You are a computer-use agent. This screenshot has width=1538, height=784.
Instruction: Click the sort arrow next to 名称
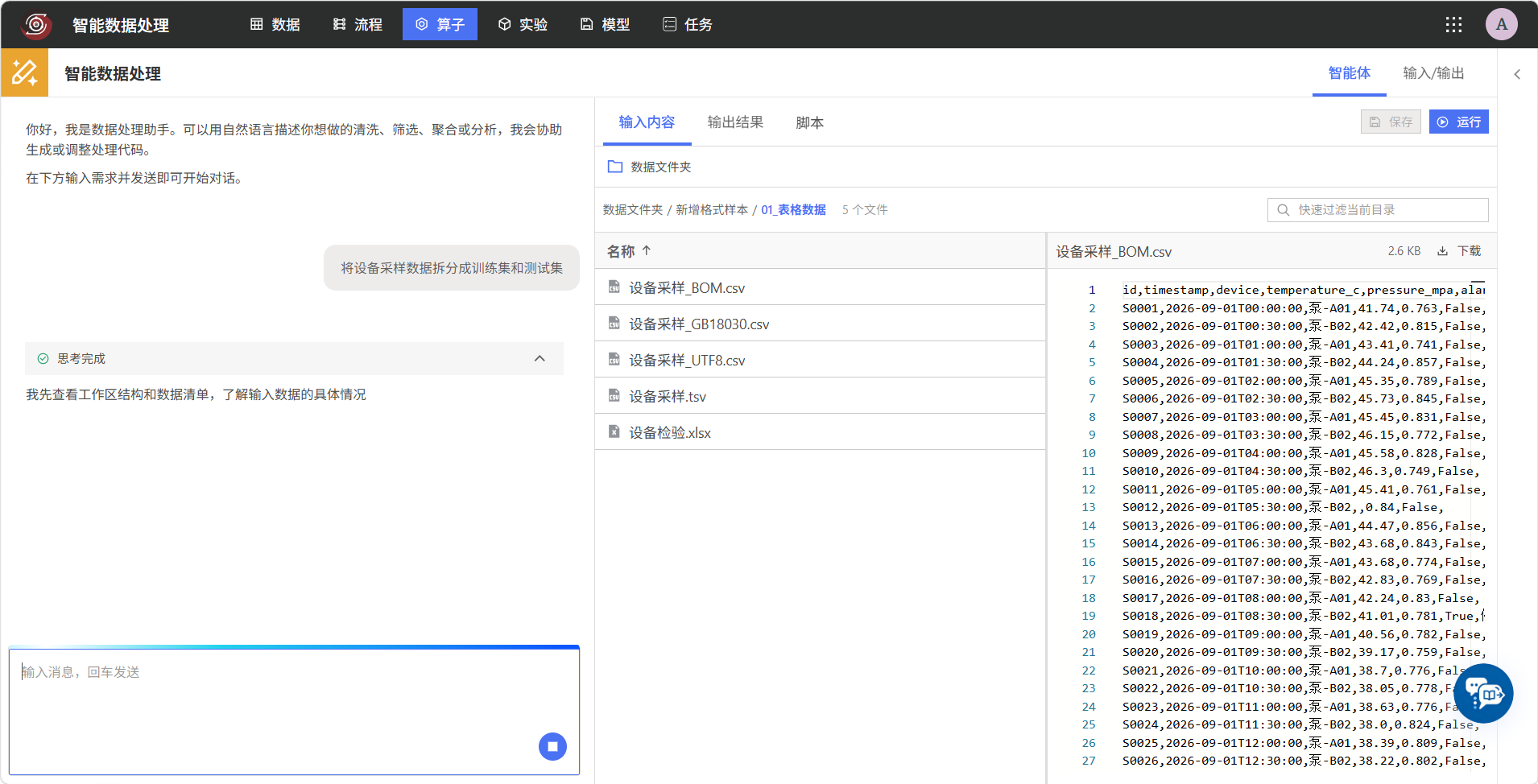[x=647, y=251]
